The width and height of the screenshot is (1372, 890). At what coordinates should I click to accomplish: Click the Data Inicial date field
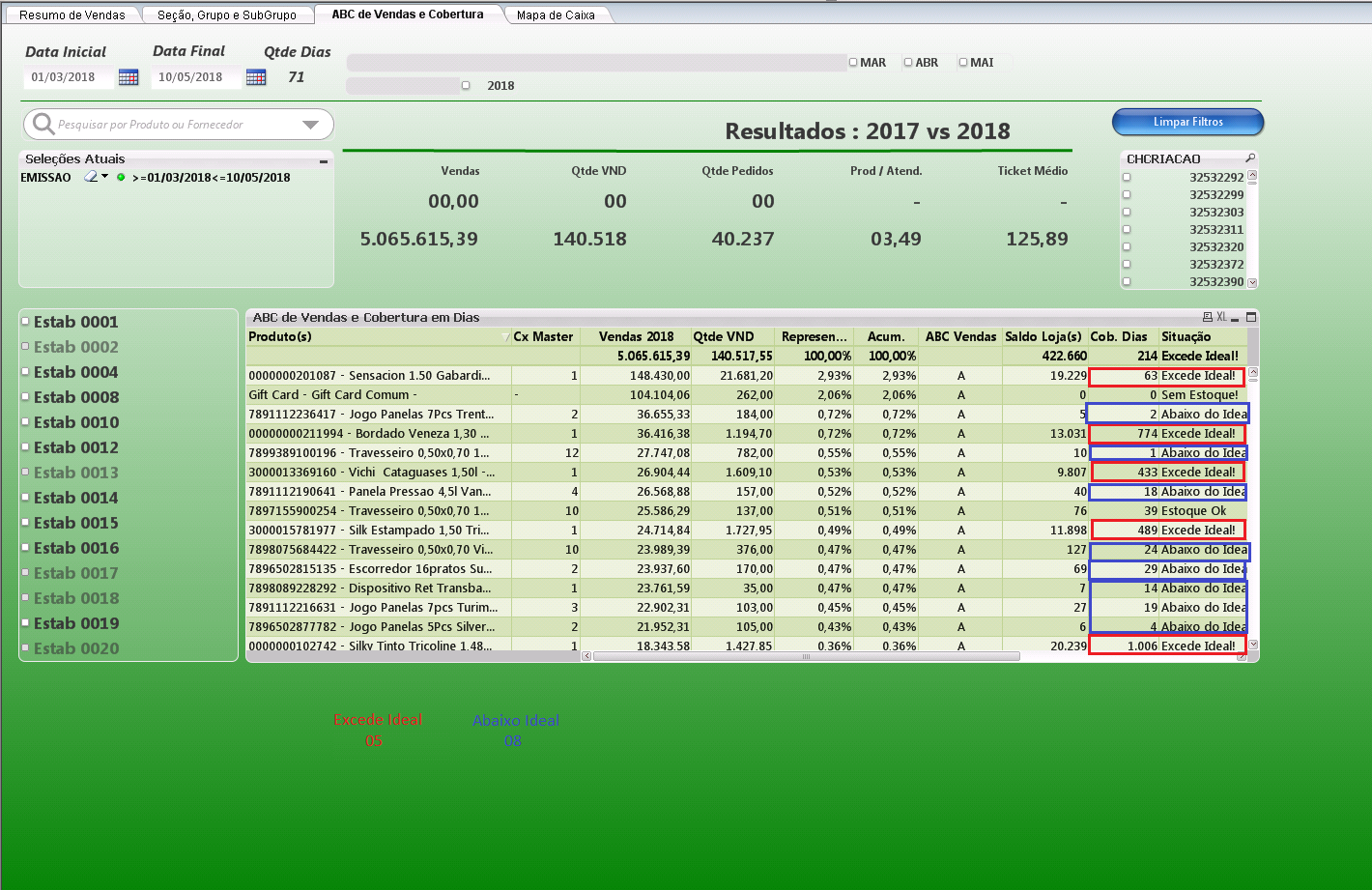click(68, 77)
